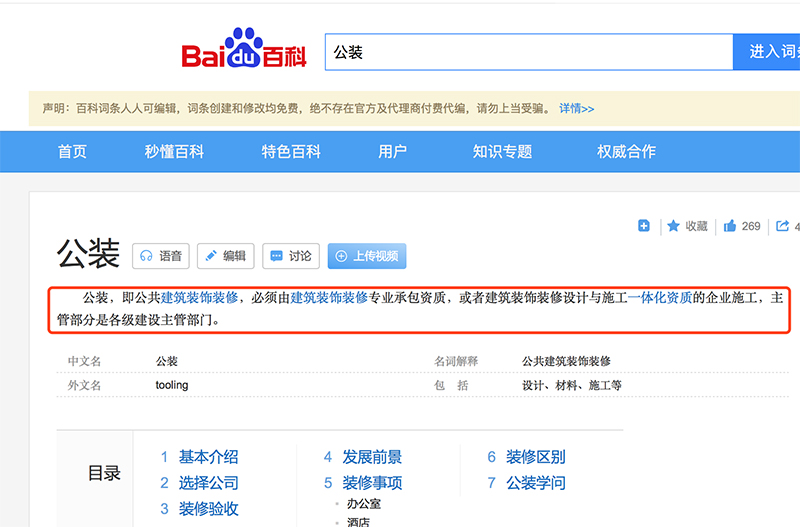Click the blue plus icon beside 收藏

(x=644, y=226)
